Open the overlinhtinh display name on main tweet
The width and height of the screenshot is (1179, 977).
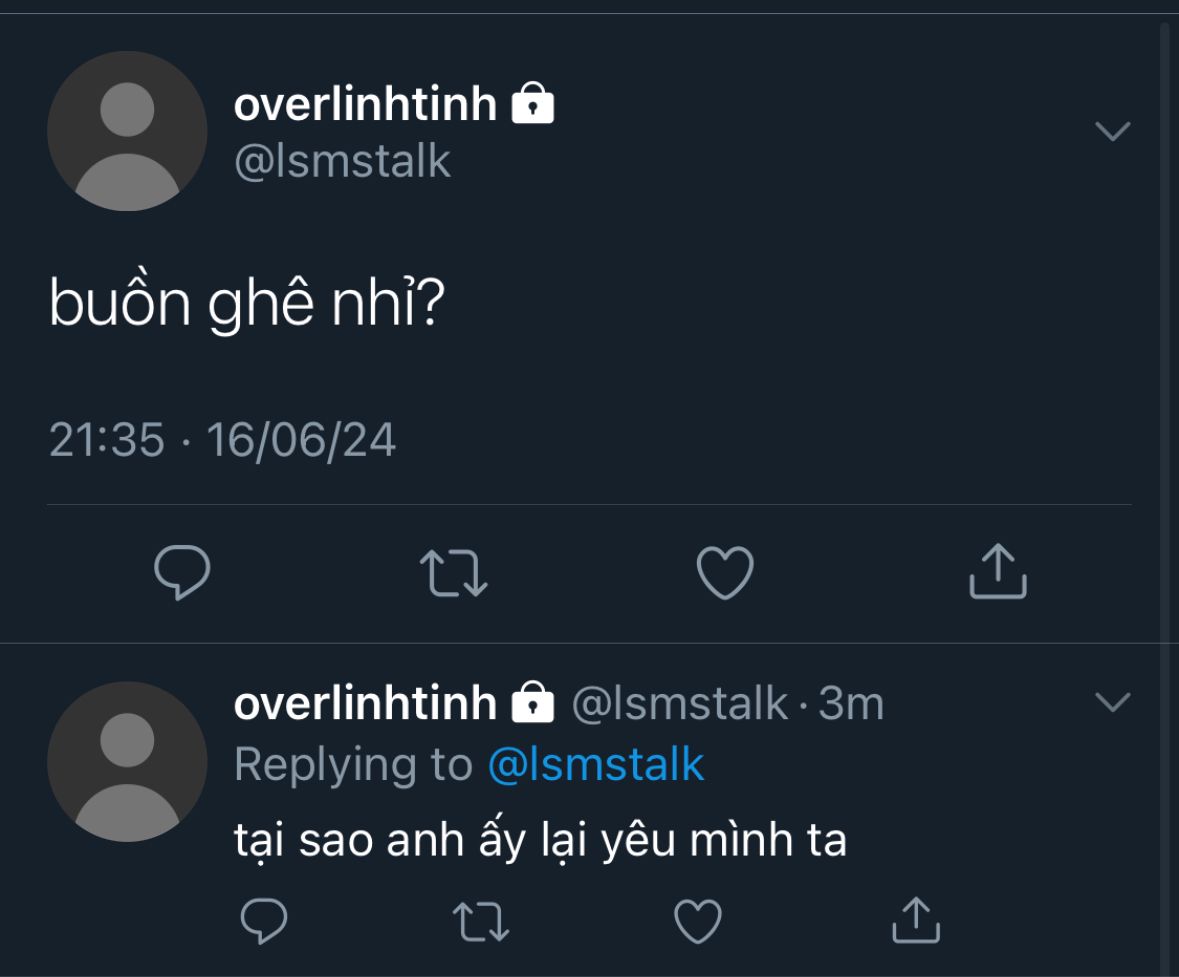(x=365, y=103)
